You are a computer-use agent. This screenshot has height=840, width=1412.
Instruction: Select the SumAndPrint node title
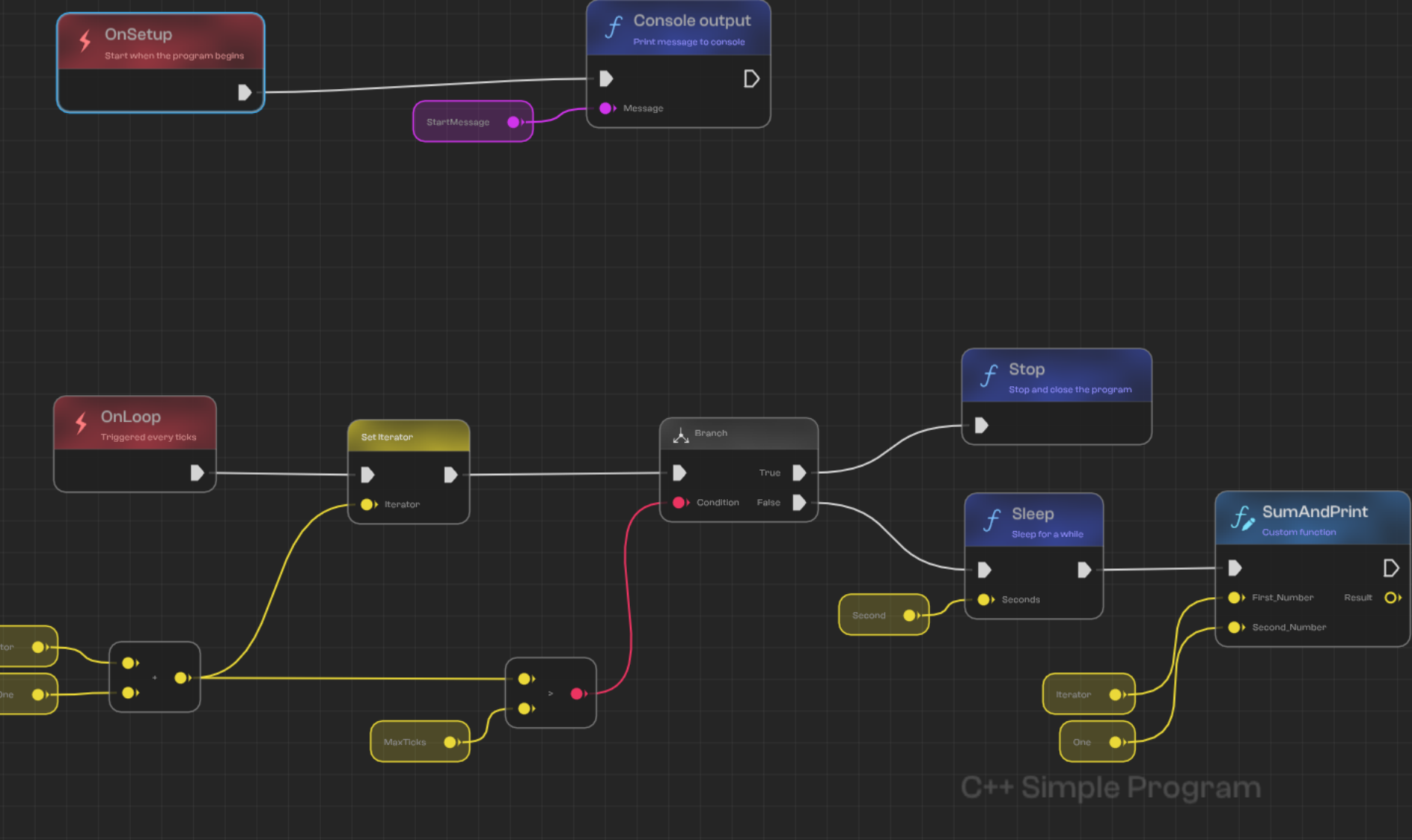(1315, 512)
